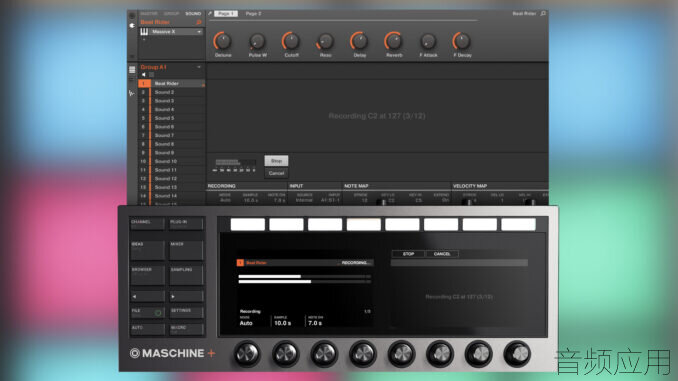Select the Beat Rider sound slot 1
The width and height of the screenshot is (678, 381).
coord(172,83)
